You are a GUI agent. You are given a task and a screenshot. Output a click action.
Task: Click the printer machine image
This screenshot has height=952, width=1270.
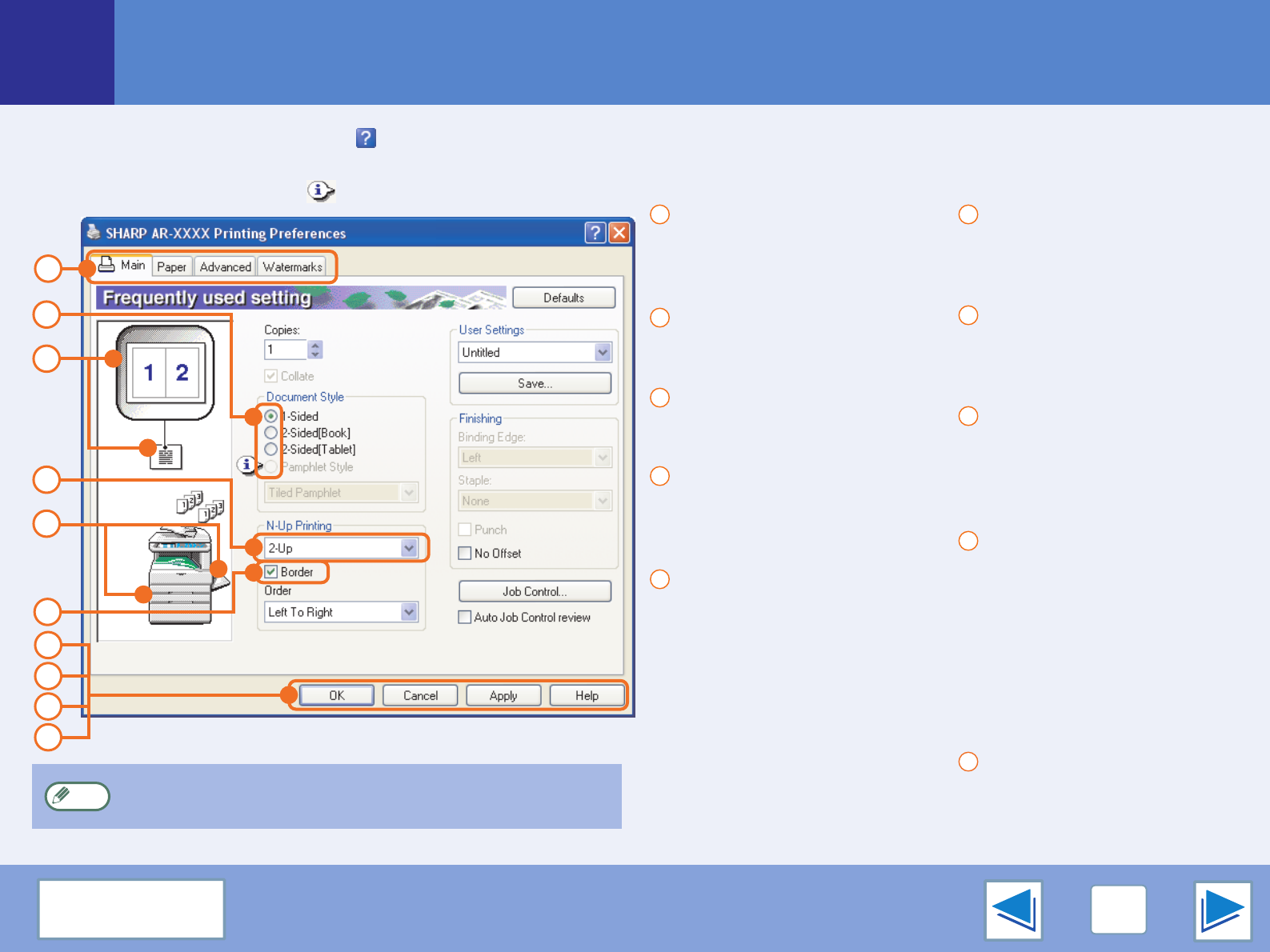[182, 574]
